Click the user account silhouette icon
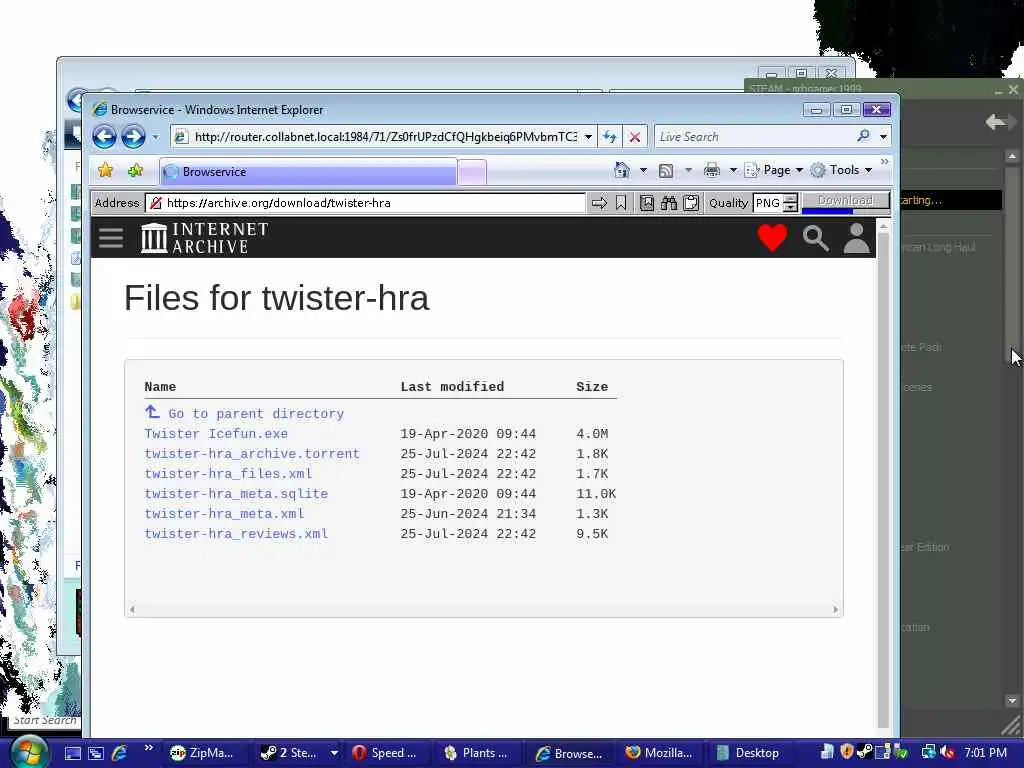The width and height of the screenshot is (1024, 768). (x=857, y=238)
